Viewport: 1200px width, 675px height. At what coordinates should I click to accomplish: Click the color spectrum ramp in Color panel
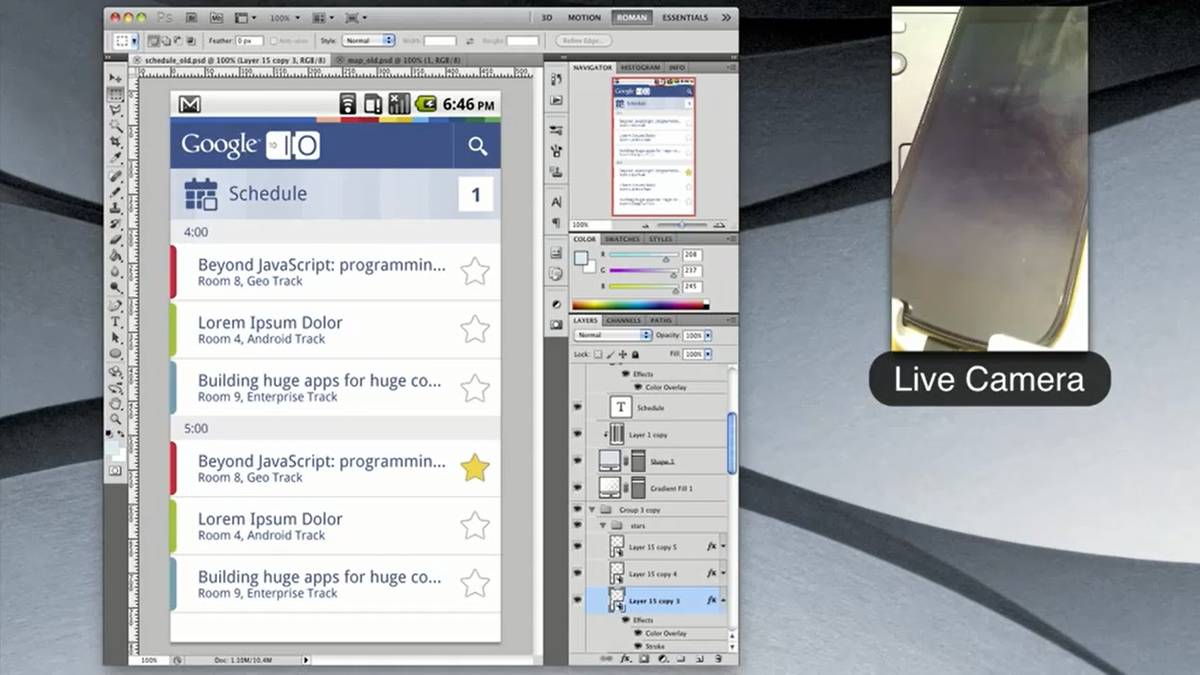640,304
